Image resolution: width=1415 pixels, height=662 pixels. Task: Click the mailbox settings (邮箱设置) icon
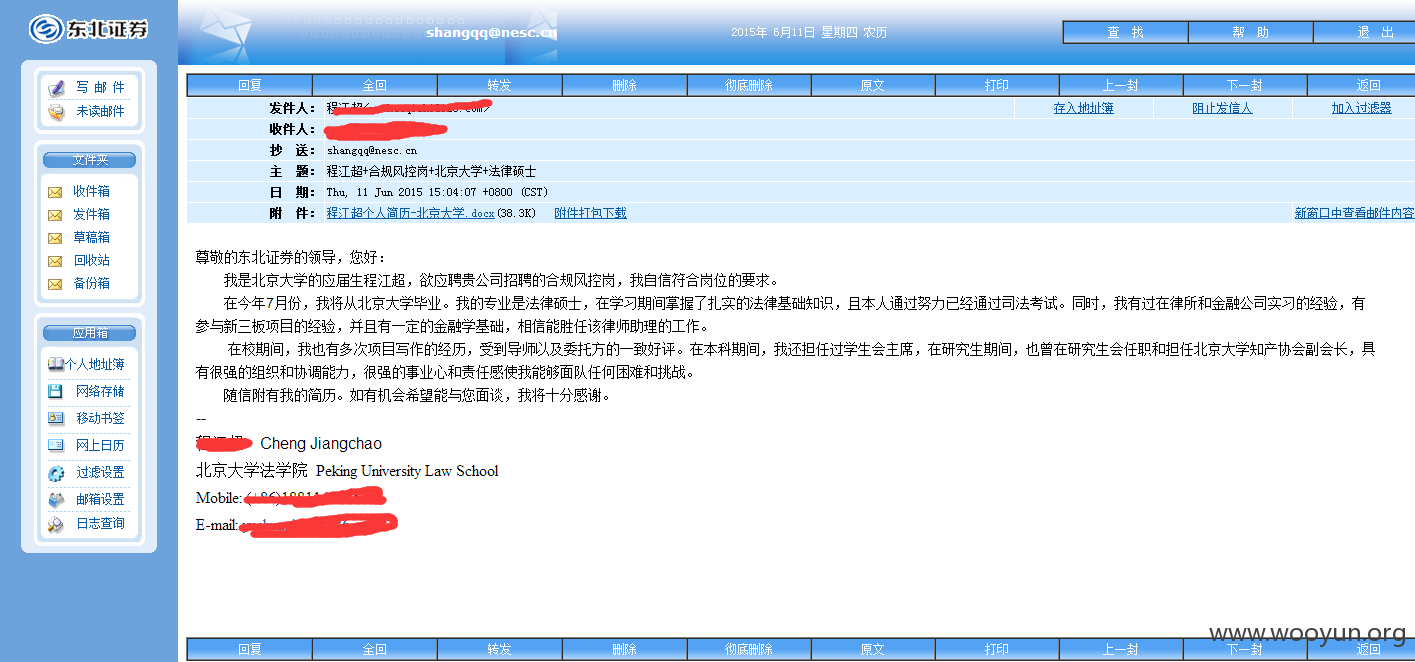(x=56, y=499)
